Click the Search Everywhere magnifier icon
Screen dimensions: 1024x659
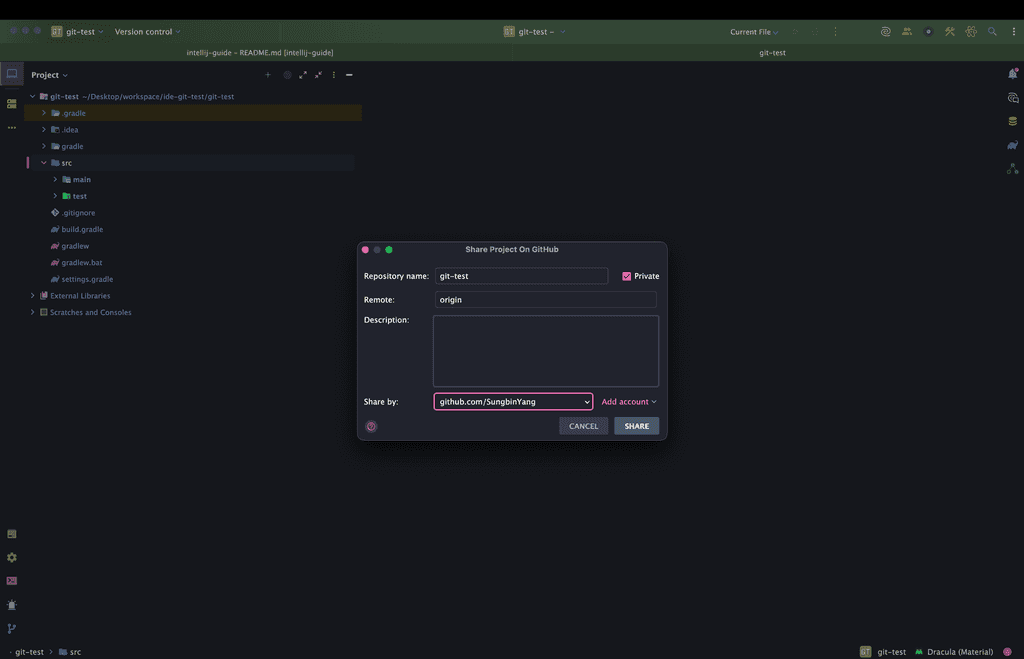point(992,32)
